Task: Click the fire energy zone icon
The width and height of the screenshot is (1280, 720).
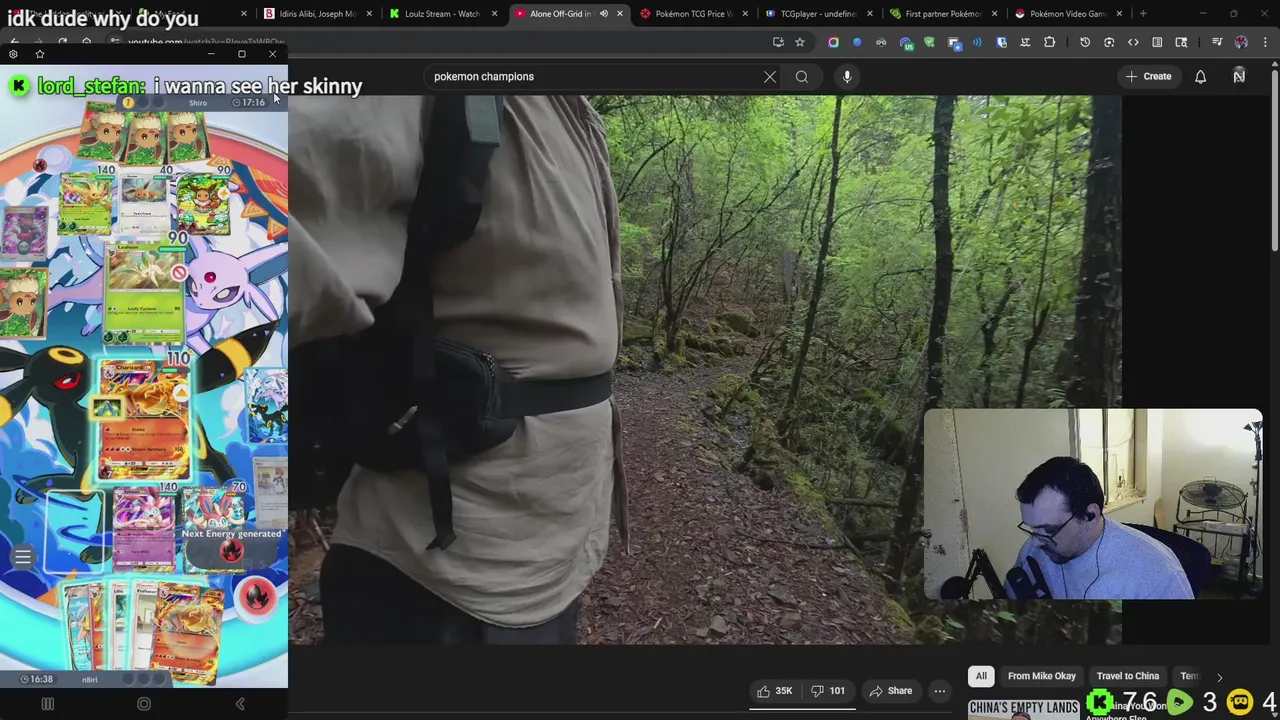Action: click(x=257, y=596)
